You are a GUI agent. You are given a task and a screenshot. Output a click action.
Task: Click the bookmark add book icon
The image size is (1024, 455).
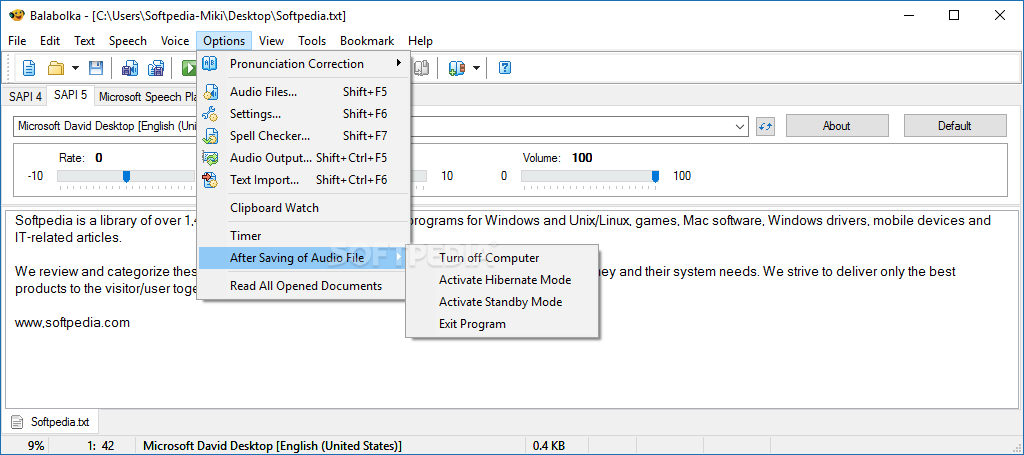tap(456, 68)
